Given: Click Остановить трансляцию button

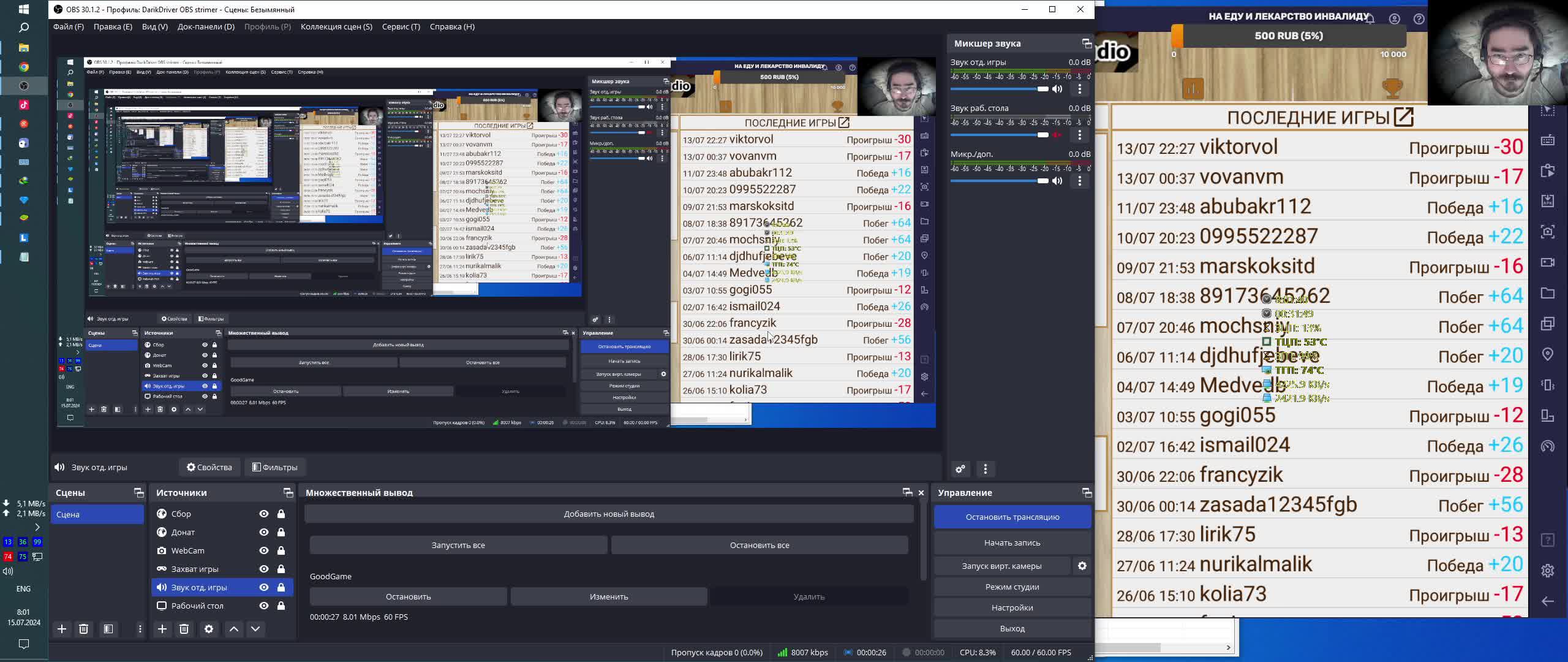Looking at the screenshot, I should (1012, 517).
